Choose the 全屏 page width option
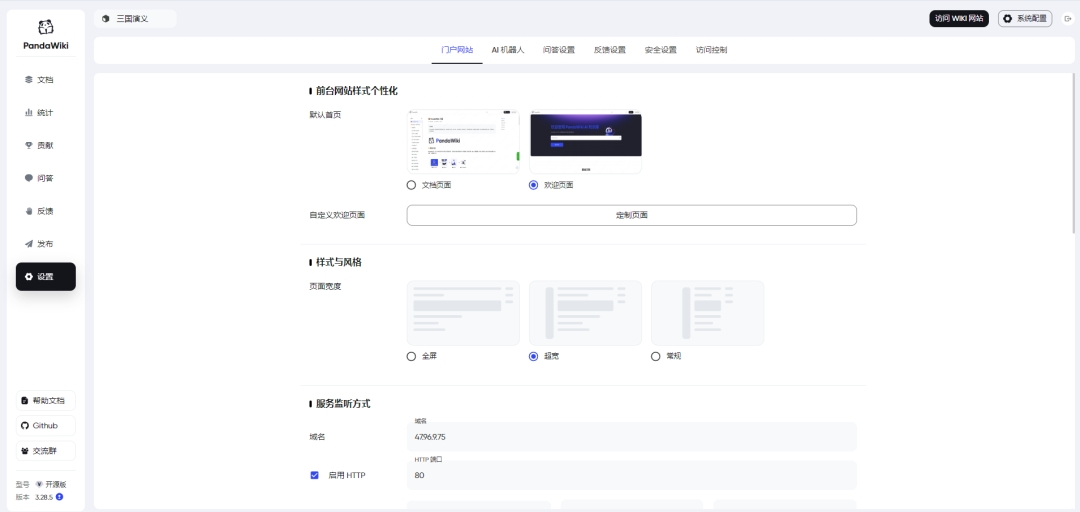Screen dimensions: 1080x512 [x=412, y=356]
